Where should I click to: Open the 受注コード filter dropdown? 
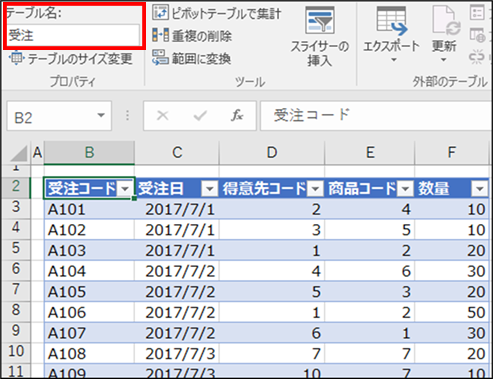125,189
